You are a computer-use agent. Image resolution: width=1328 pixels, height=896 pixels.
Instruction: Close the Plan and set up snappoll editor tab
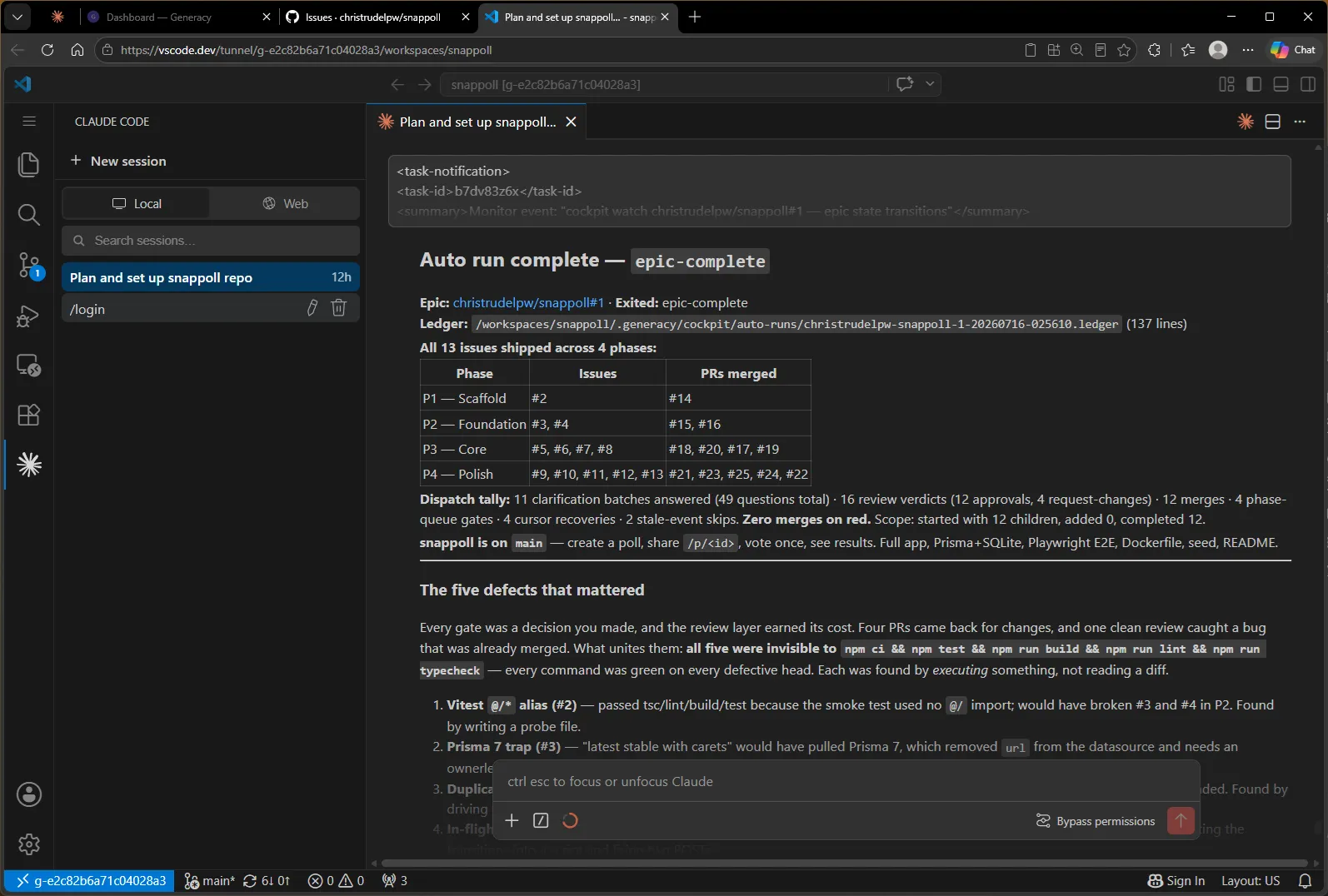click(571, 122)
